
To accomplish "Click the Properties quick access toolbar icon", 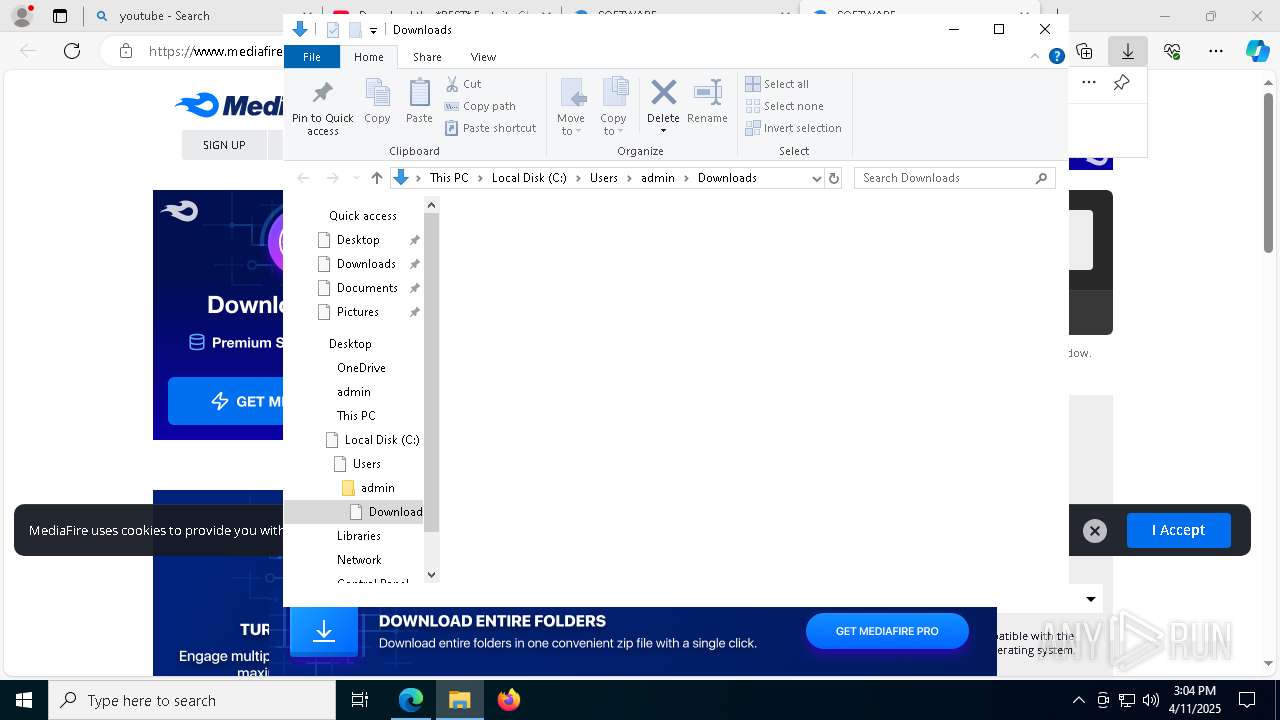I will [x=333, y=30].
